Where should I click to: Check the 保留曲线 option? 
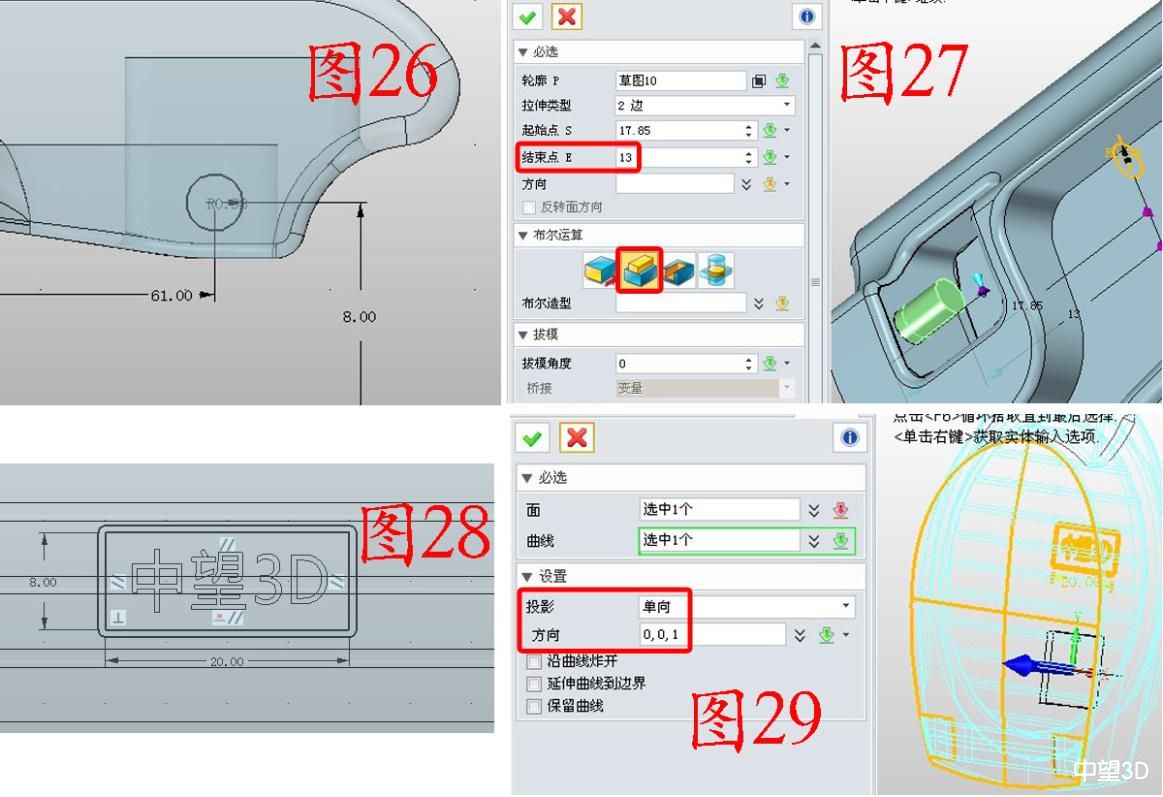click(x=534, y=706)
